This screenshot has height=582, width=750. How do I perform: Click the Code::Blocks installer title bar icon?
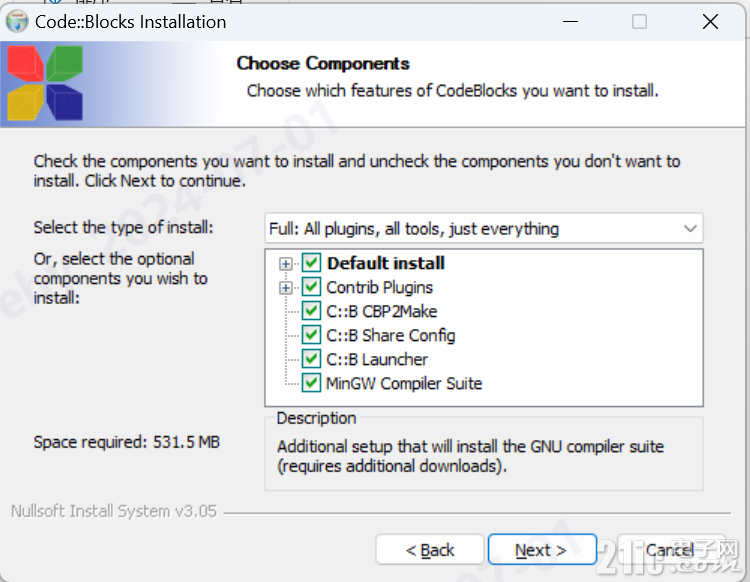click(x=17, y=22)
